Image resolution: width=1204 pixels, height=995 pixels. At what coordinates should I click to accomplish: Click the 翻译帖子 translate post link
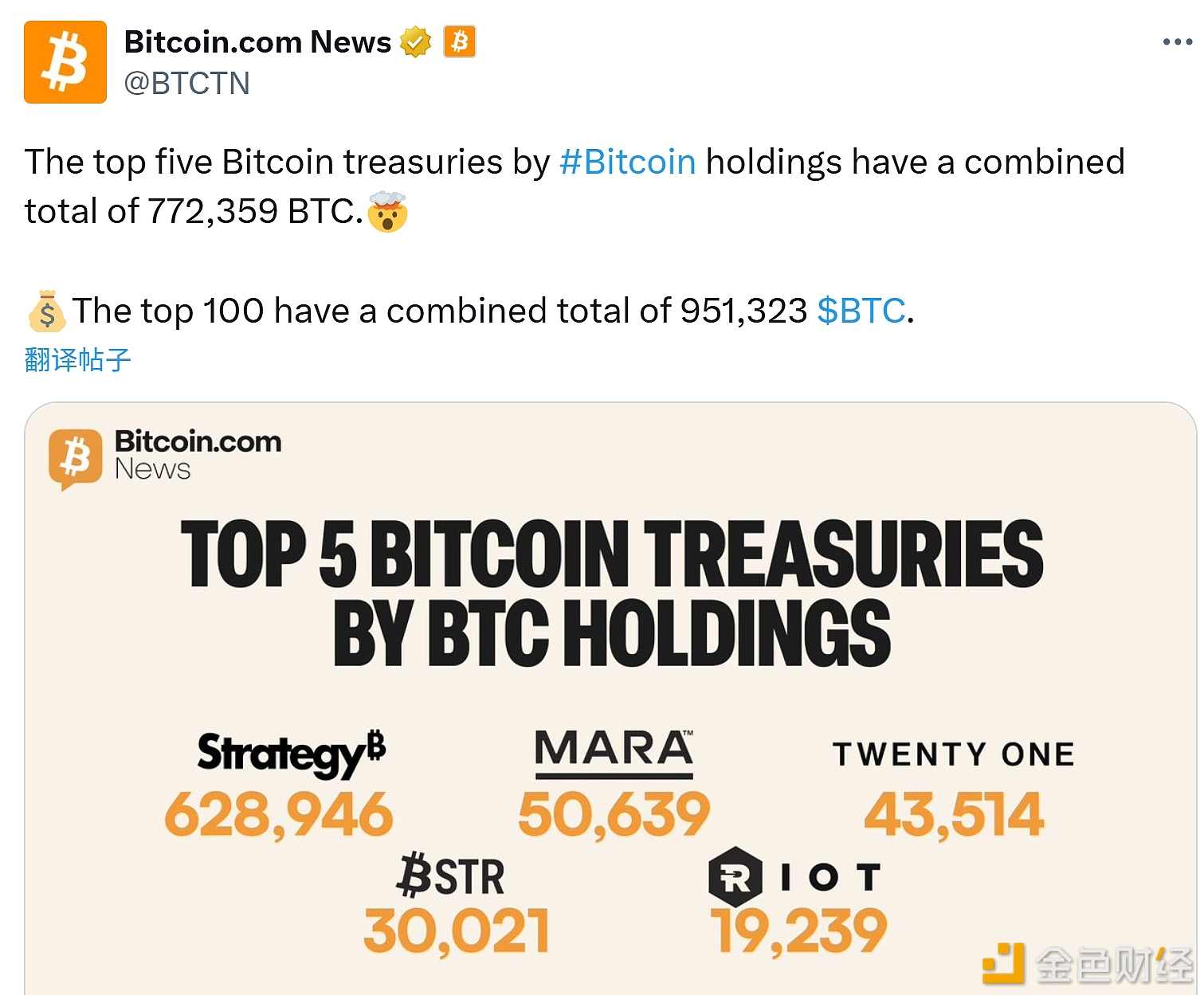pos(77,359)
